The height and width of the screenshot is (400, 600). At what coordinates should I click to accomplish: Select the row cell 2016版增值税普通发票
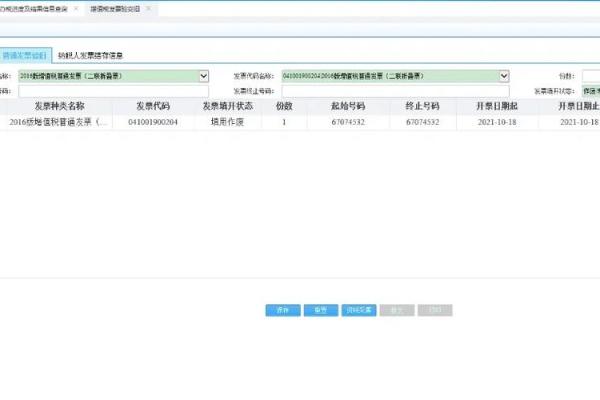pyautogui.click(x=59, y=122)
